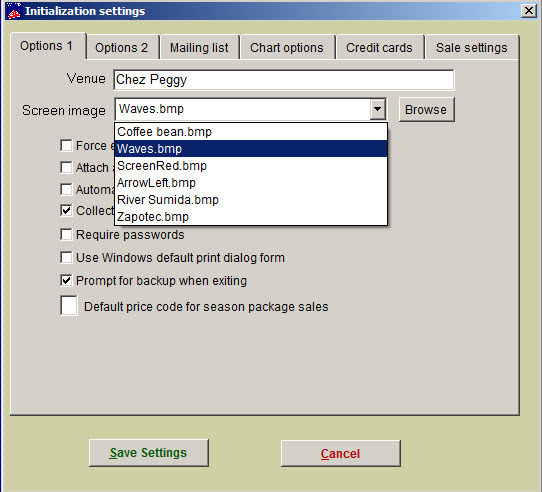Click the Venue text field

284,80
